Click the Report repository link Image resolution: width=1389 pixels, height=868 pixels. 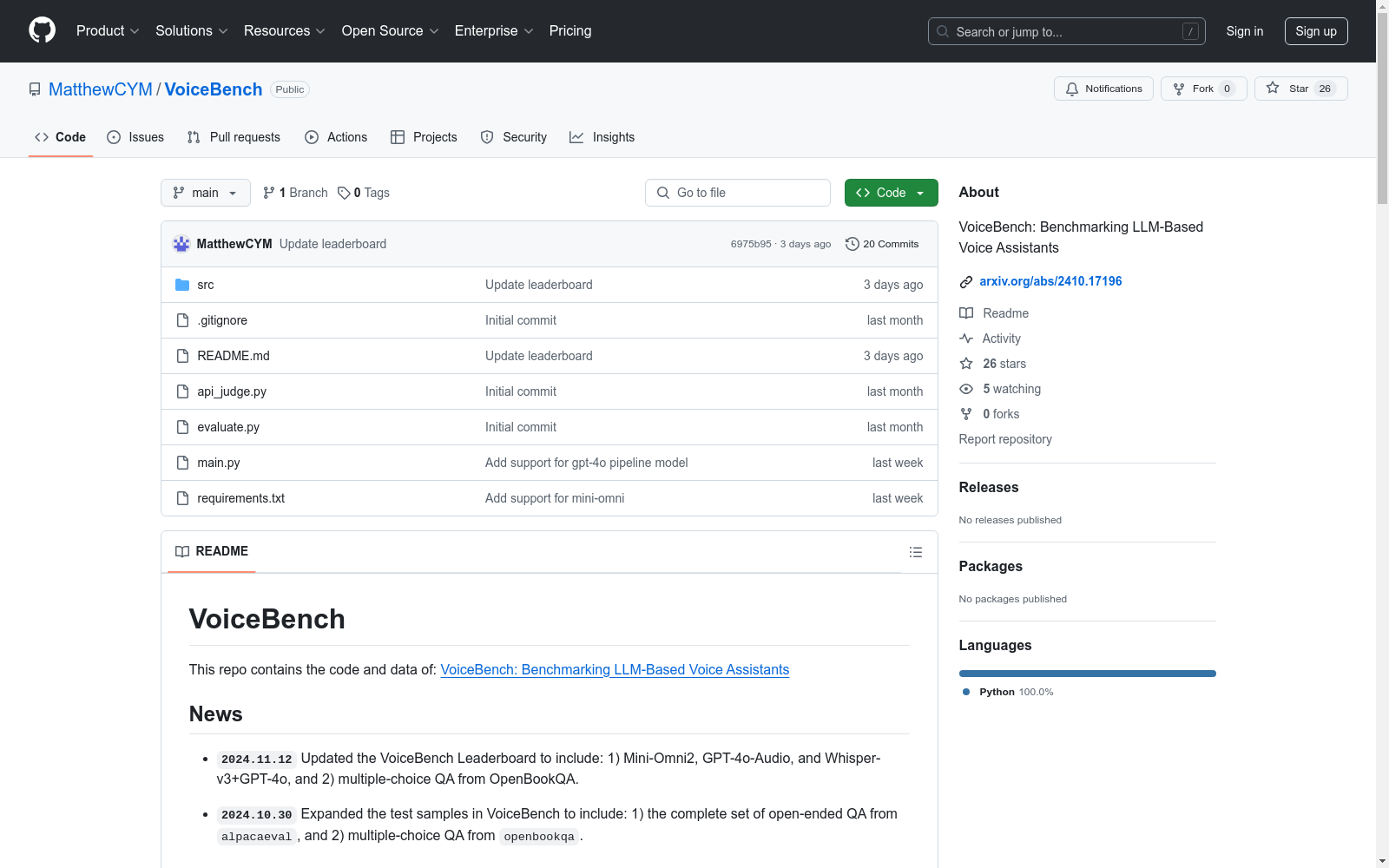(x=1005, y=439)
